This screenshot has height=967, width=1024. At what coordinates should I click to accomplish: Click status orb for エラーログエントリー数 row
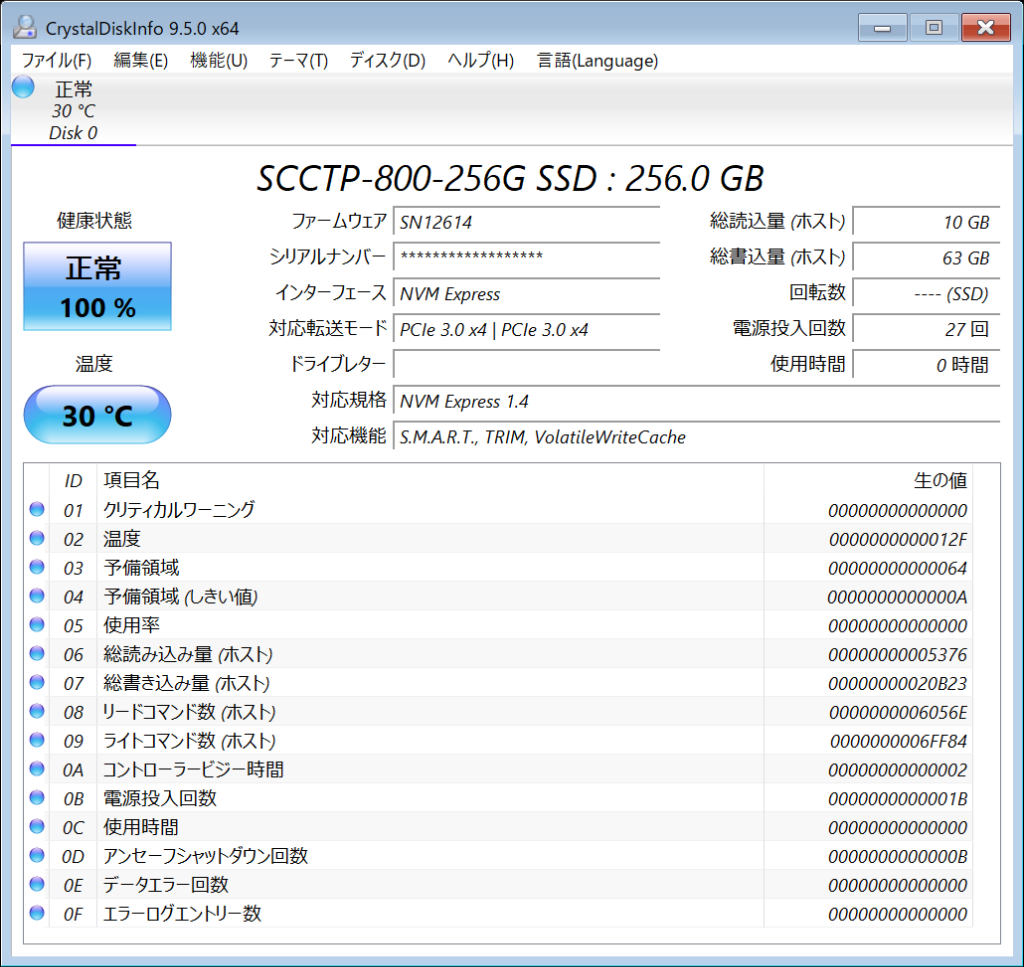click(x=37, y=913)
